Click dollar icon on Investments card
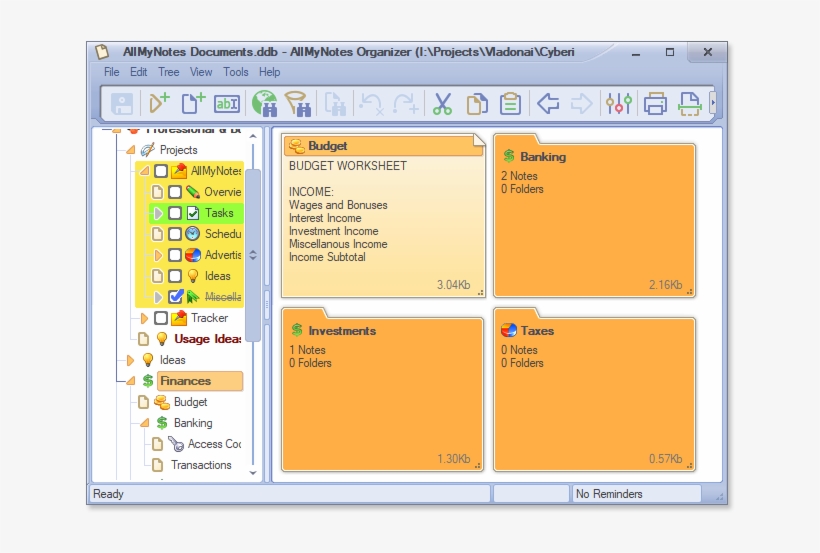The image size is (820, 553). coord(297,330)
